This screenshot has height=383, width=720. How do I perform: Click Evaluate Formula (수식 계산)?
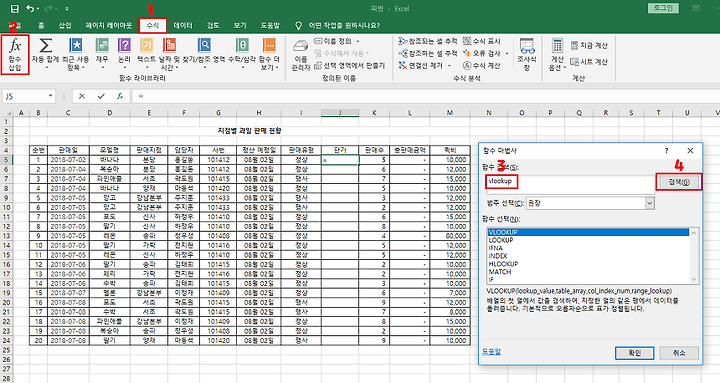(x=482, y=66)
